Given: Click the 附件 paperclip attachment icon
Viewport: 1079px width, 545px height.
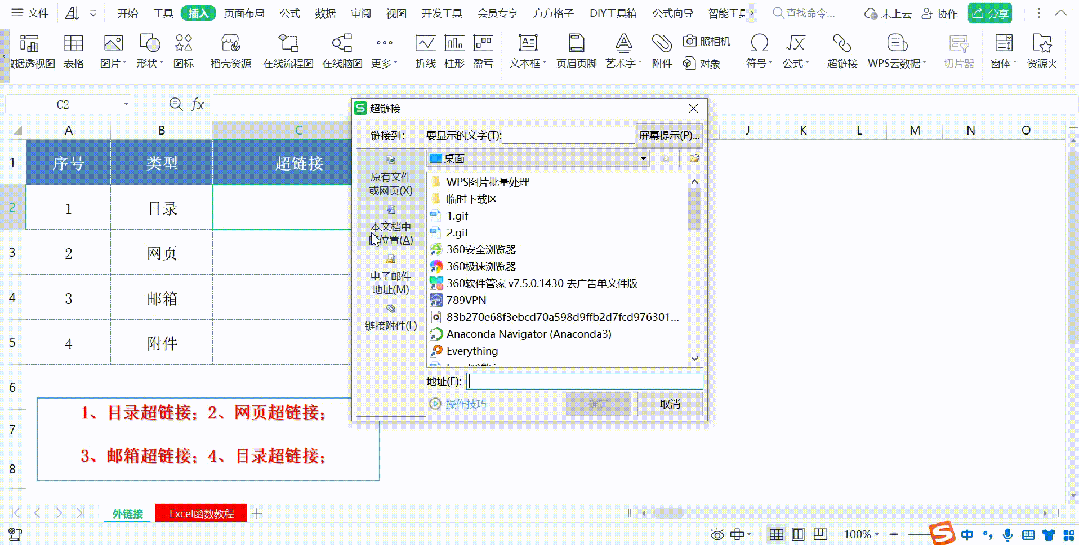Looking at the screenshot, I should [661, 44].
